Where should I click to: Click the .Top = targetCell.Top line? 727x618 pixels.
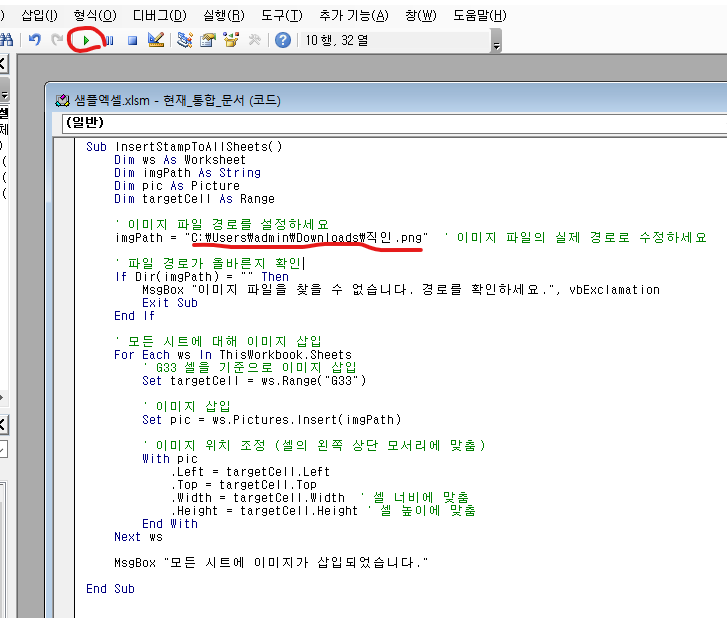[243, 484]
